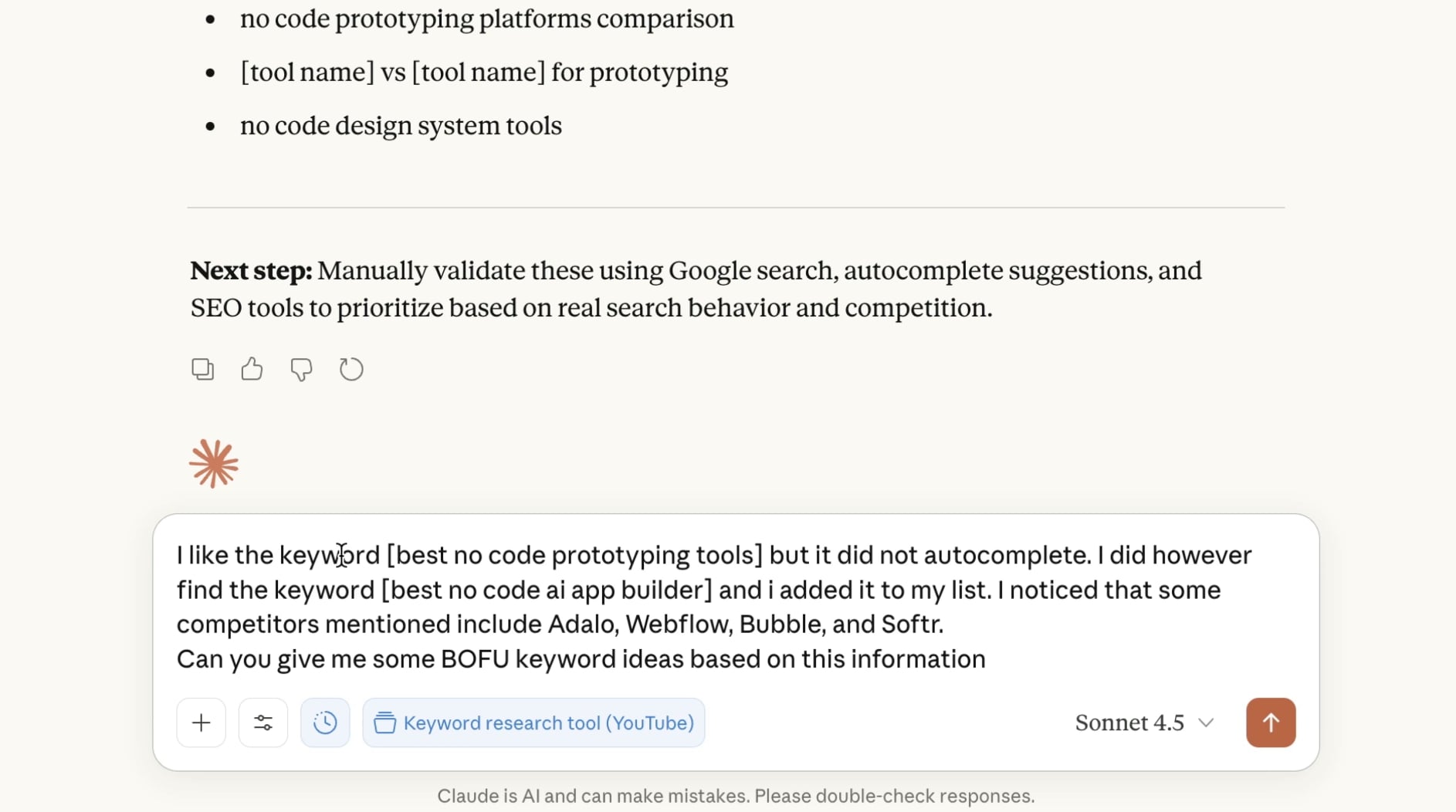
Task: Copy the assistant's response
Action: point(202,369)
